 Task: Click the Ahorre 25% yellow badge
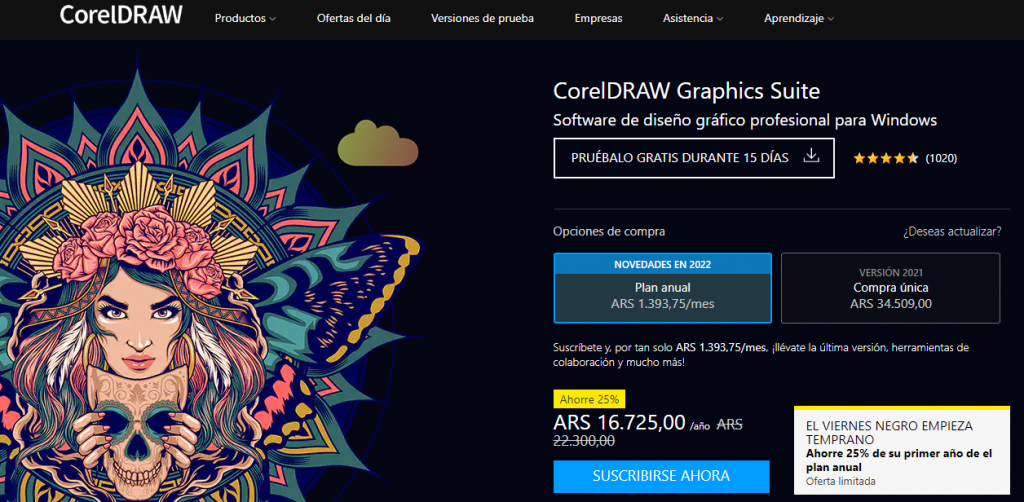[x=589, y=400]
